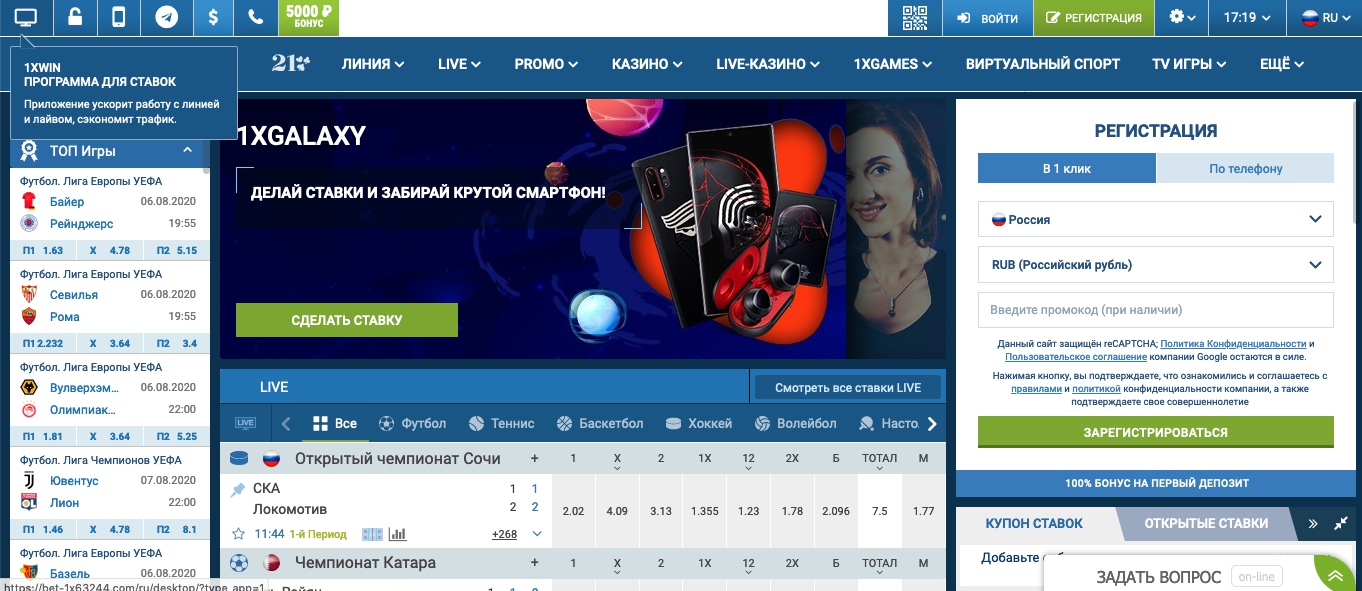Image resolution: width=1362 pixels, height=591 pixels.
Task: Click the statistics bar-chart icon for СКА match
Action: [x=397, y=533]
